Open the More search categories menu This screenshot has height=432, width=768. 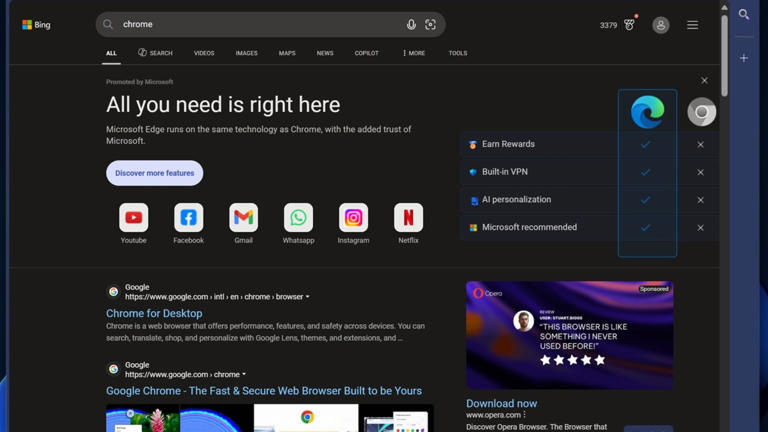coord(414,53)
